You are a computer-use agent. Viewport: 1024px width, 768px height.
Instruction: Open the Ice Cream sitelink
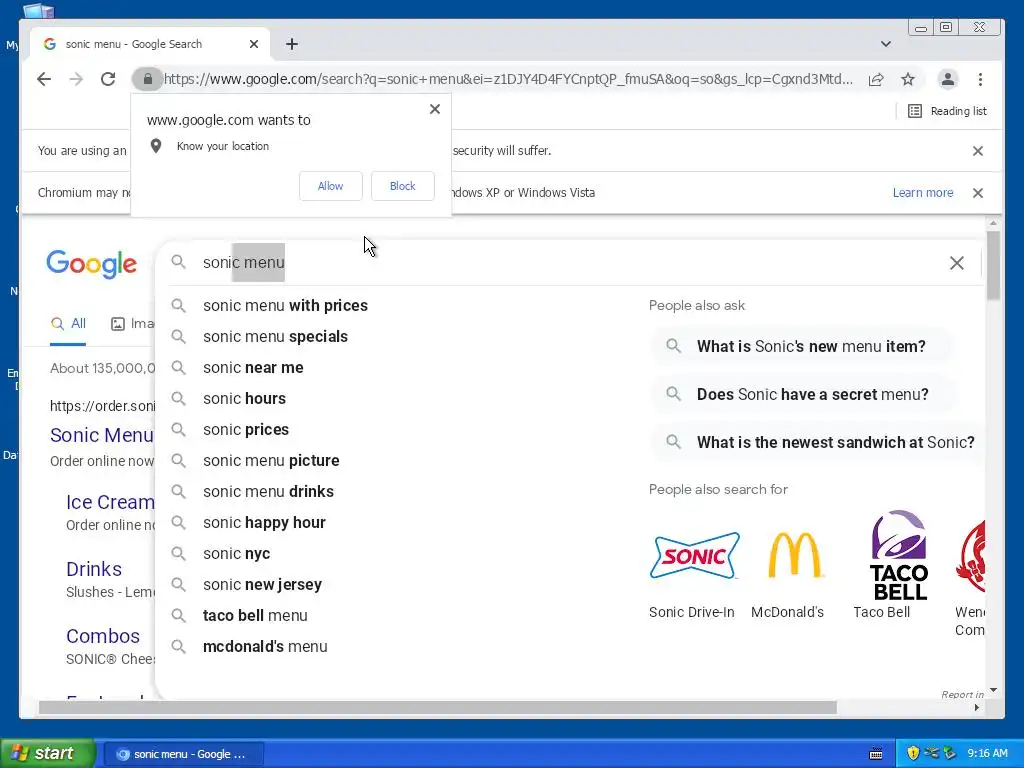click(110, 502)
